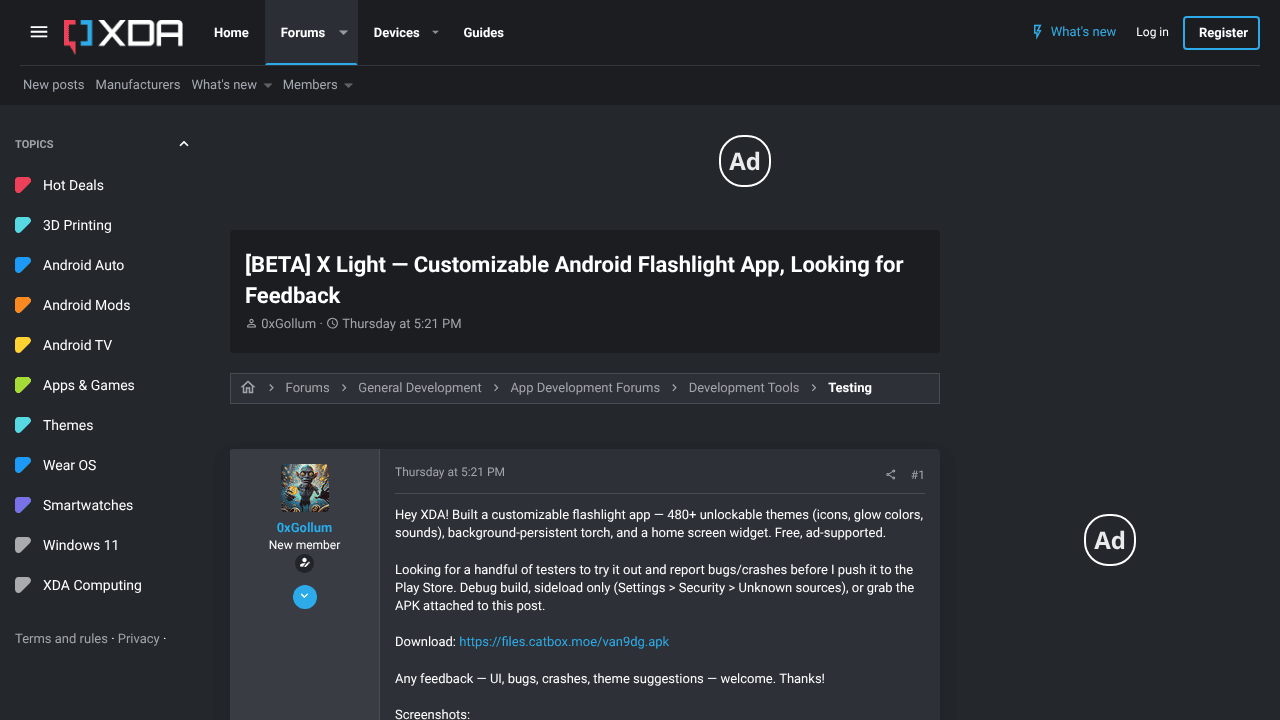1280x720 pixels.
Task: Click the XDA logo
Action: pos(124,34)
